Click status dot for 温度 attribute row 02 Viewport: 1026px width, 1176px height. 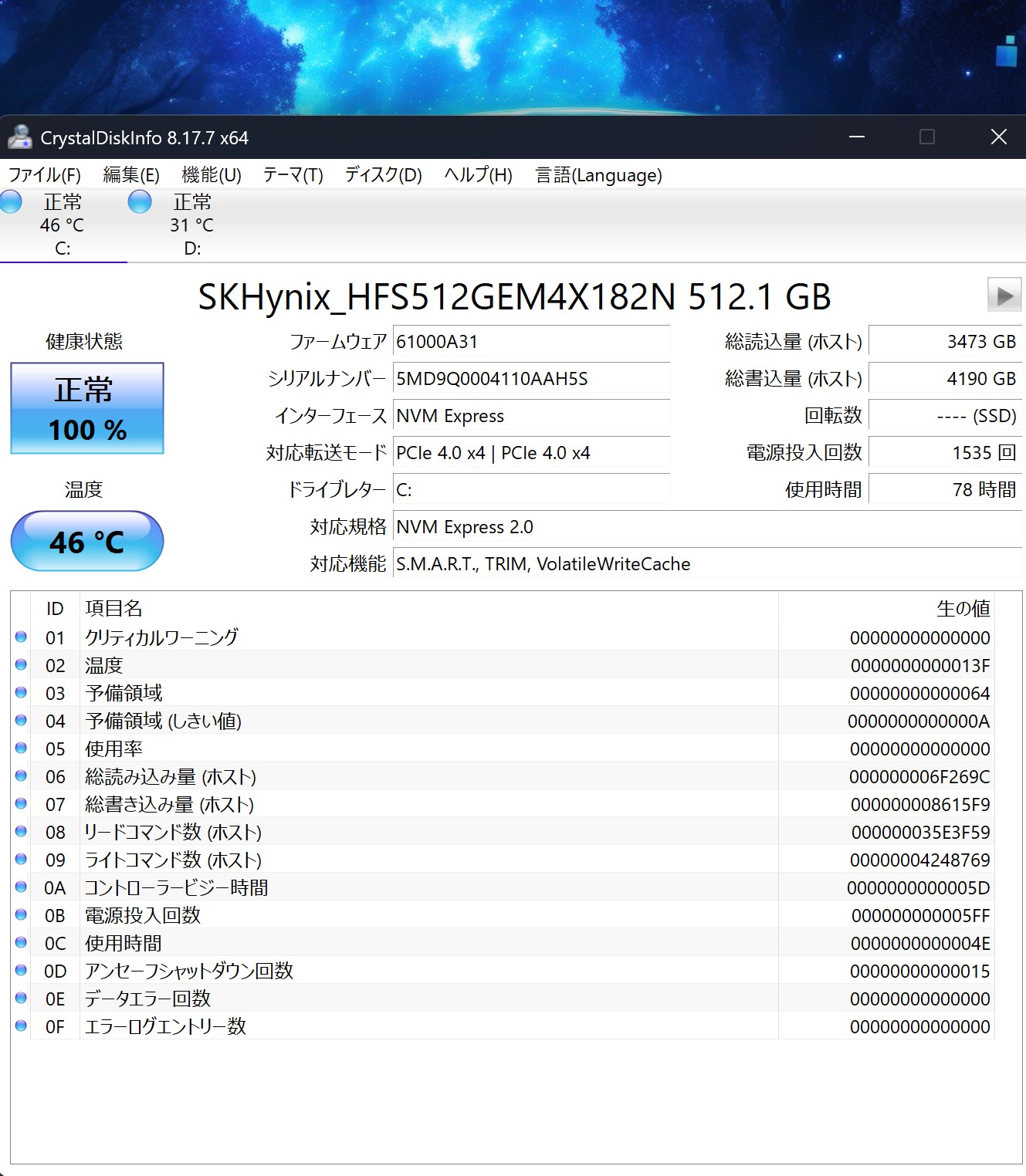click(x=21, y=665)
